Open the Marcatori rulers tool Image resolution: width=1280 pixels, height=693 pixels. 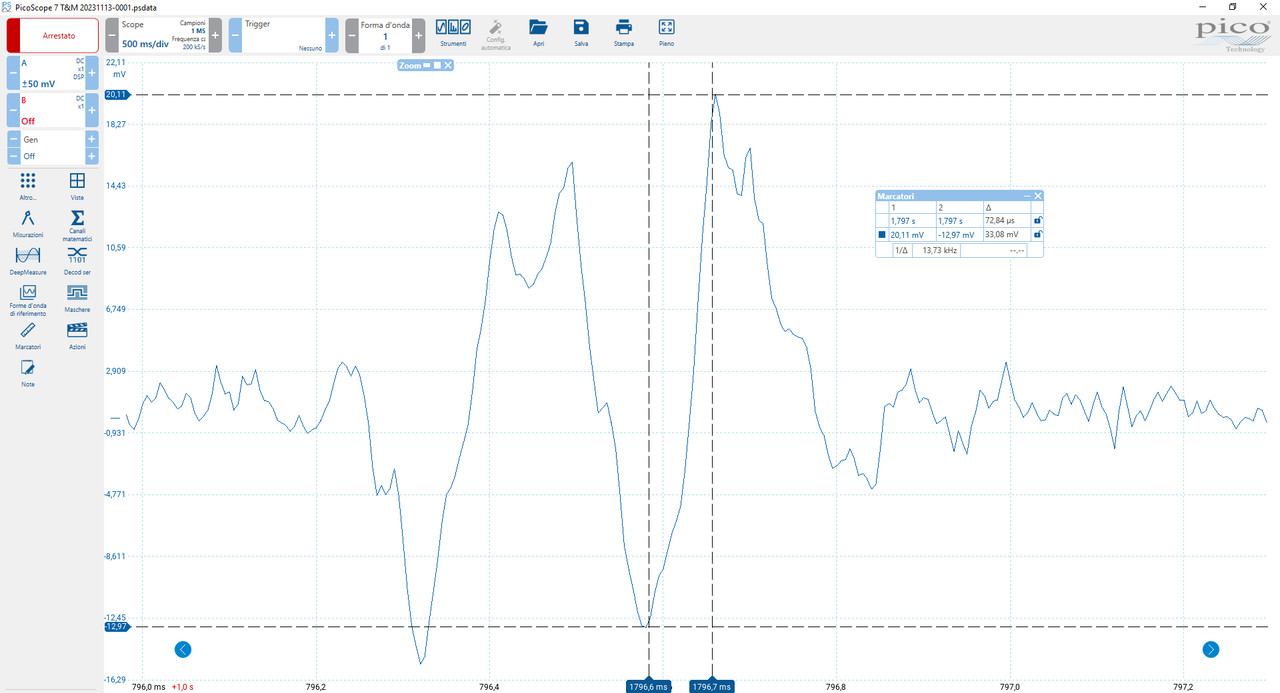click(x=28, y=336)
